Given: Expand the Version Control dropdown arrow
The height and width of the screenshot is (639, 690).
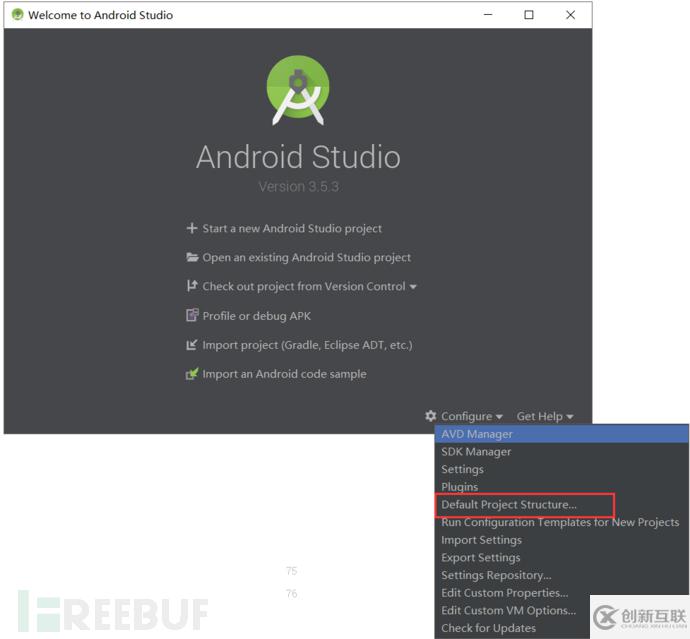Looking at the screenshot, I should (413, 287).
